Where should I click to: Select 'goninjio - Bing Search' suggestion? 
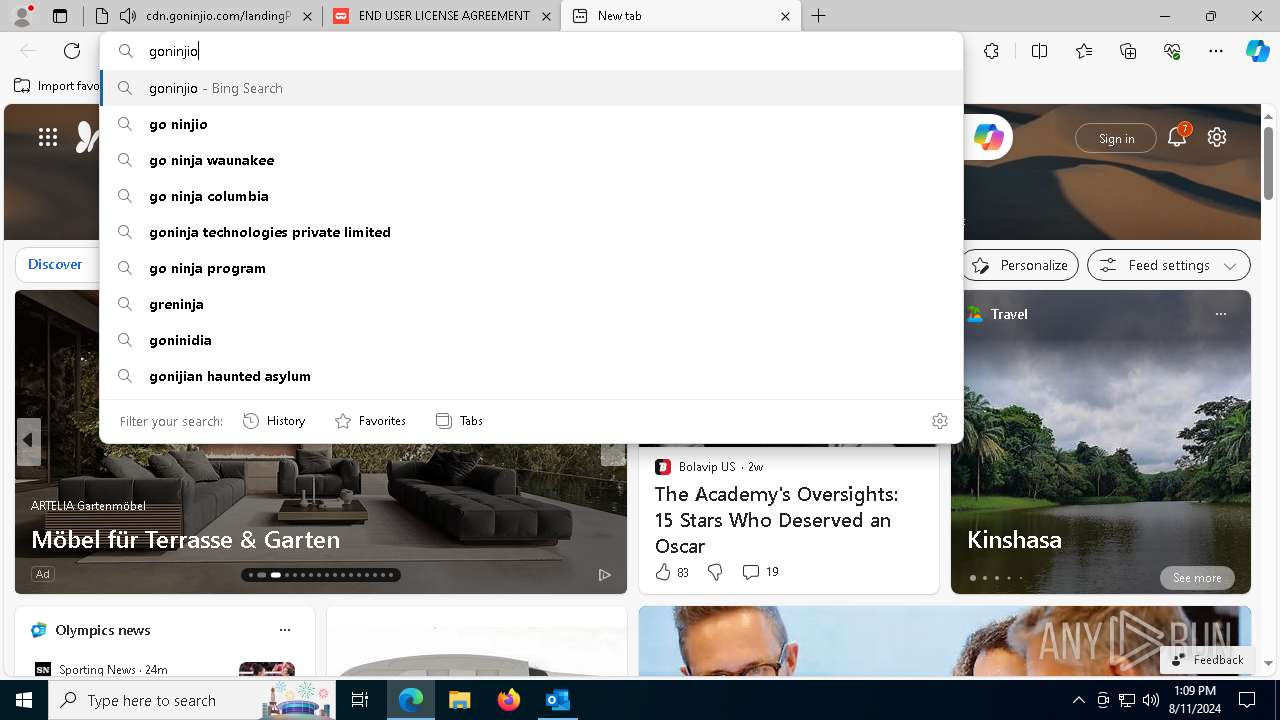[x=531, y=88]
